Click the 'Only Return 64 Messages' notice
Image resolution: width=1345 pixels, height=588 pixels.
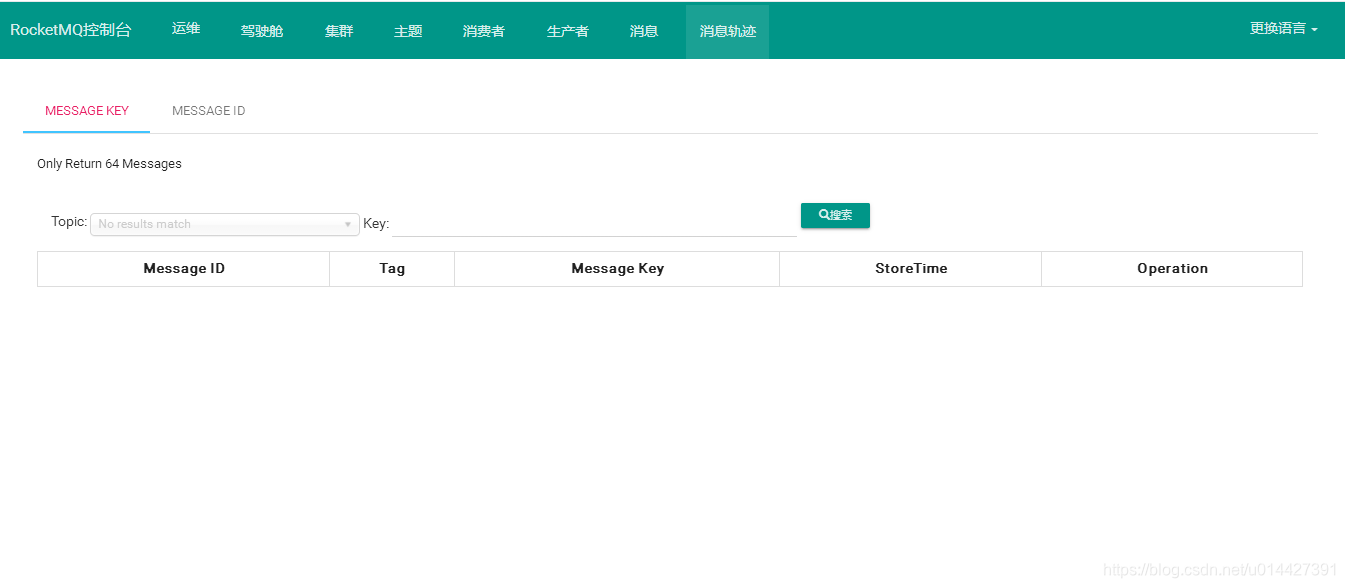pyautogui.click(x=109, y=164)
